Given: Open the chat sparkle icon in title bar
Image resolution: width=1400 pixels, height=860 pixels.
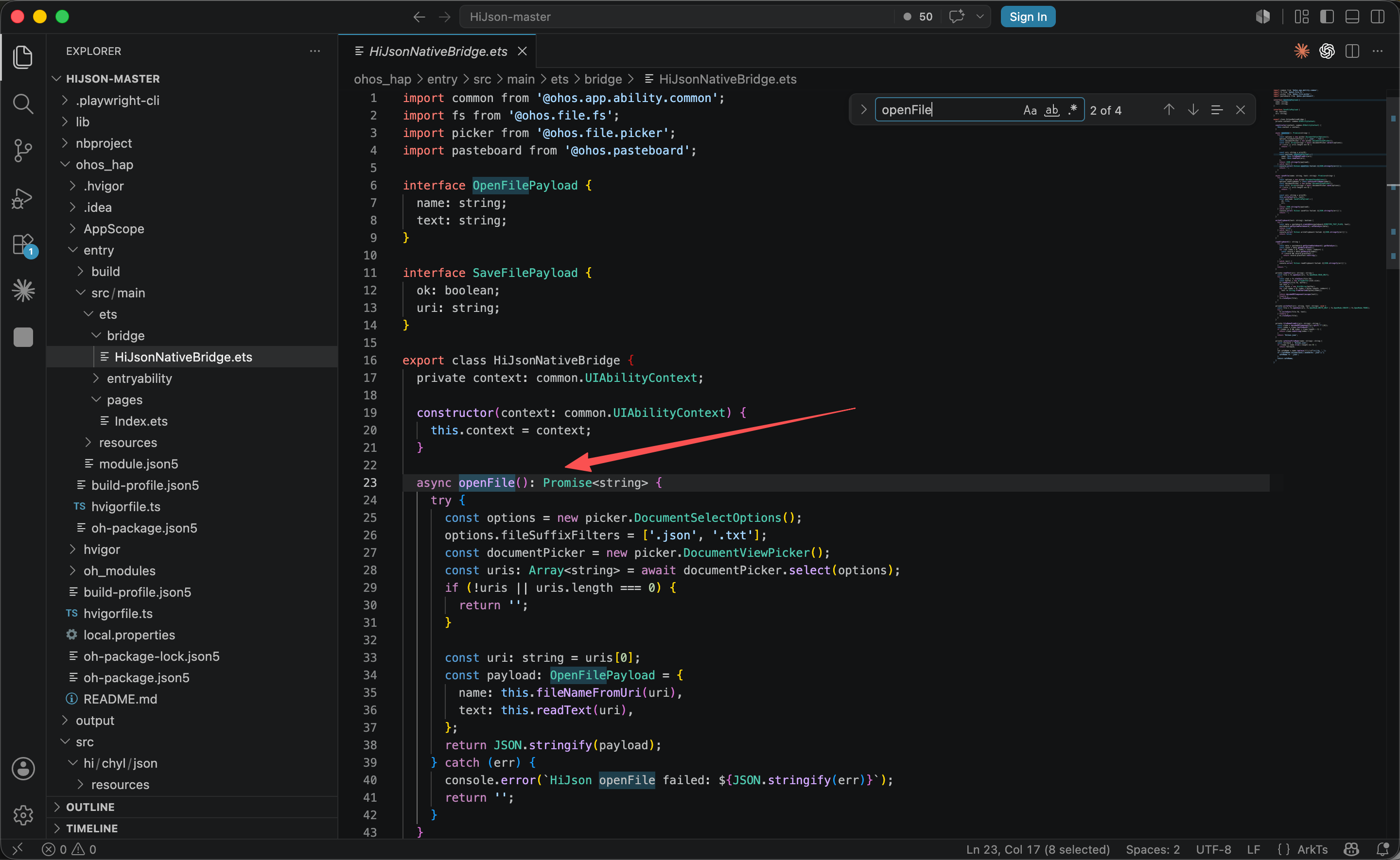Looking at the screenshot, I should [x=957, y=17].
